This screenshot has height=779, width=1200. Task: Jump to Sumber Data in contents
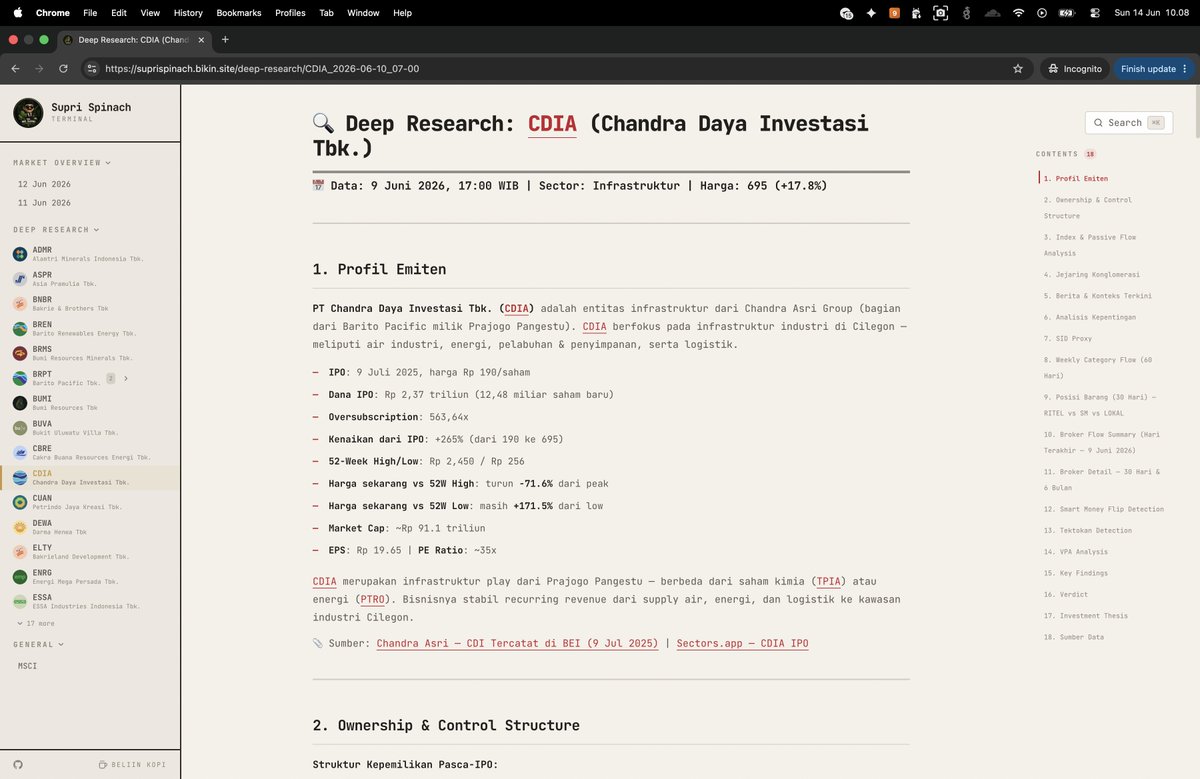1073,637
